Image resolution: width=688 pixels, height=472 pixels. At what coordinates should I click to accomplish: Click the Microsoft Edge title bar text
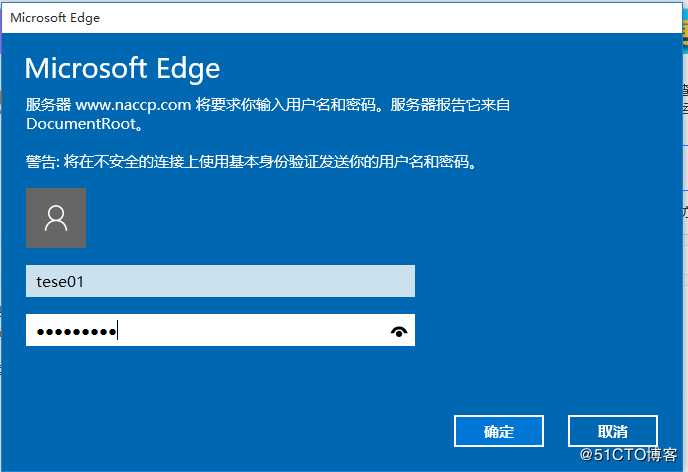[55, 18]
